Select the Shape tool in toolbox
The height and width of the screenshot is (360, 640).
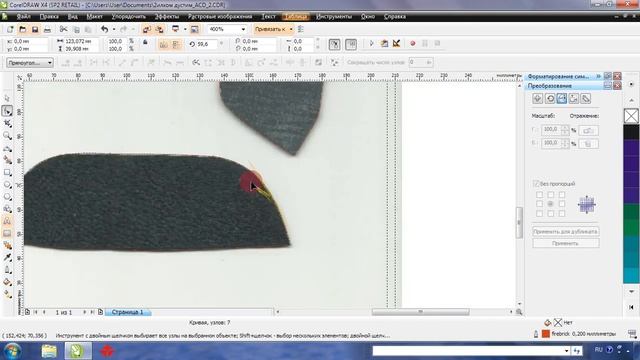point(7,111)
